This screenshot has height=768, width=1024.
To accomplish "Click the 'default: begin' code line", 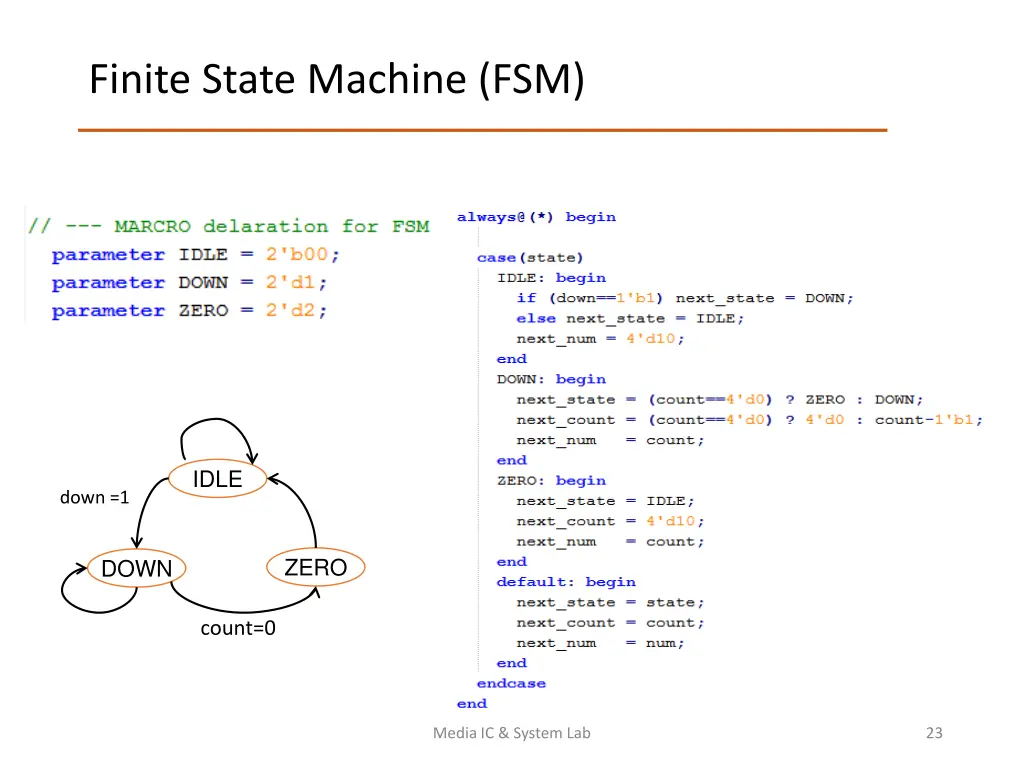I will click(566, 582).
